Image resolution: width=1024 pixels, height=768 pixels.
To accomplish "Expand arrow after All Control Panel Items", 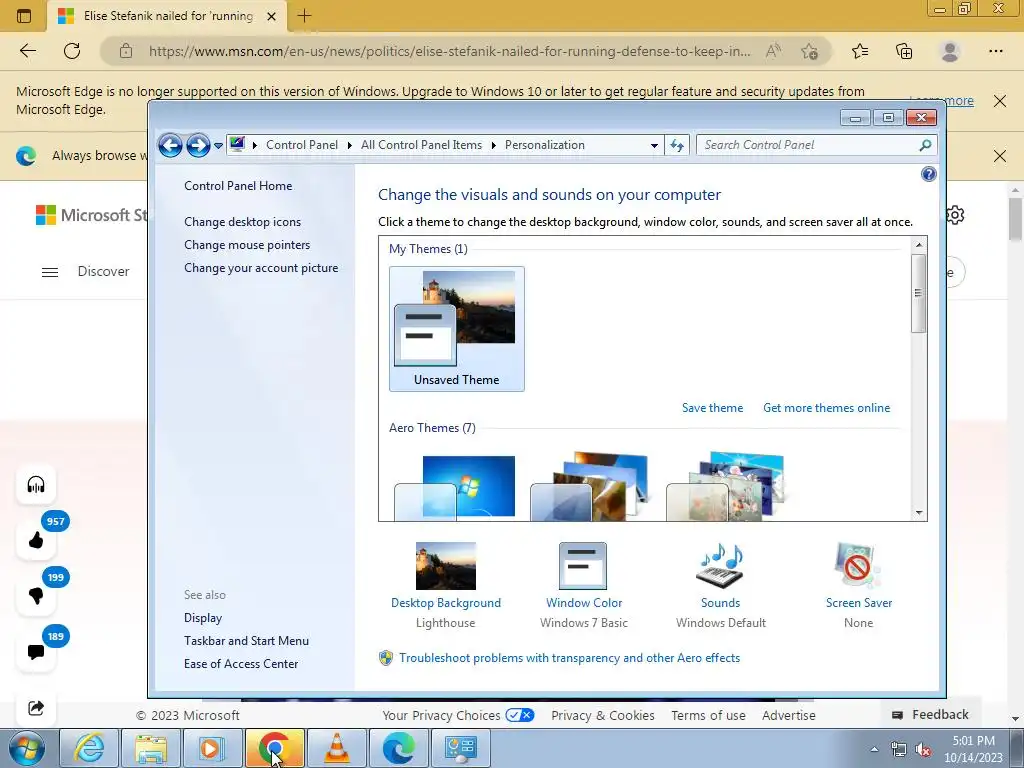I will [494, 145].
